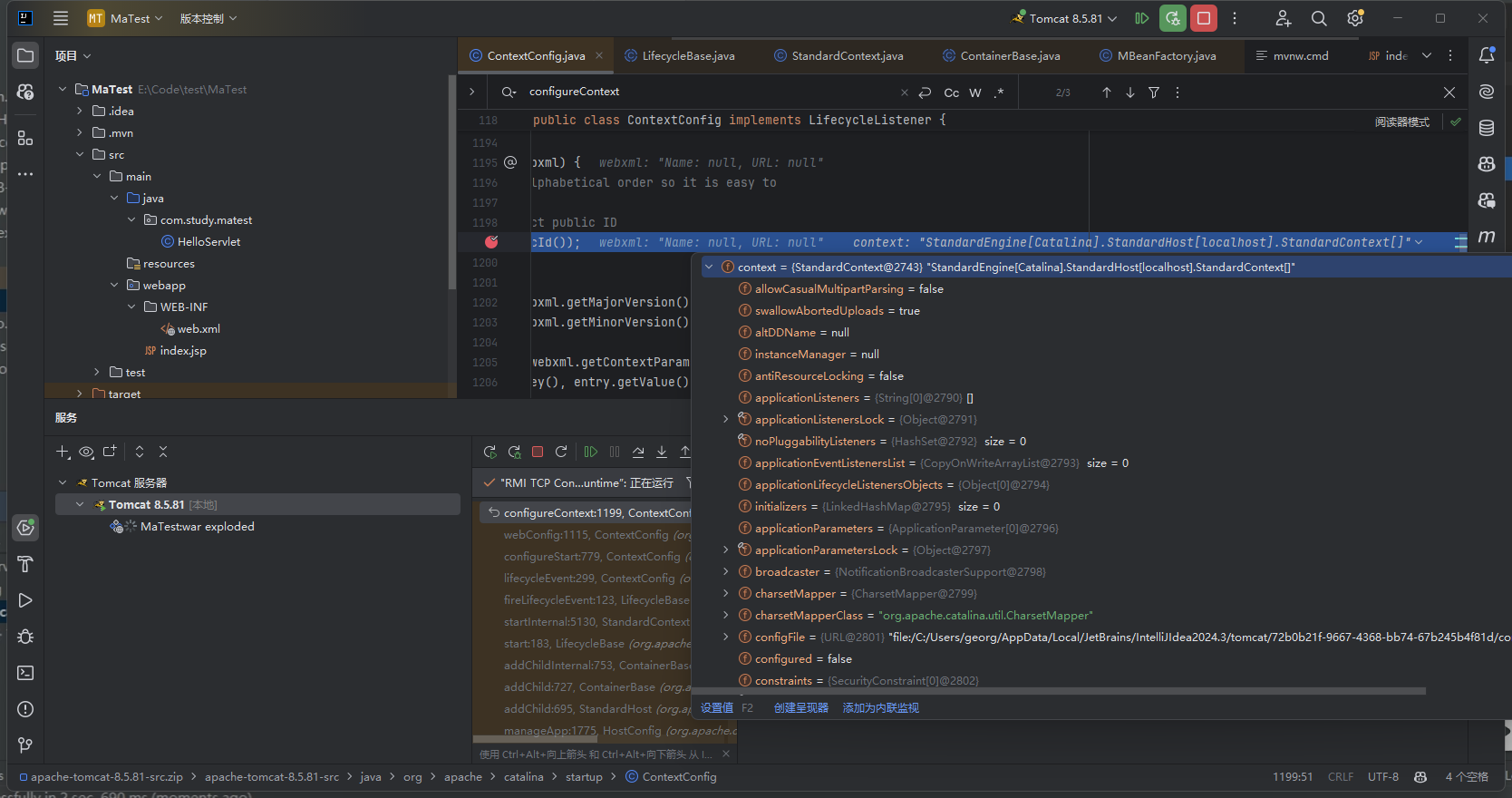Switch to StandardContext.java tab

pos(838,55)
